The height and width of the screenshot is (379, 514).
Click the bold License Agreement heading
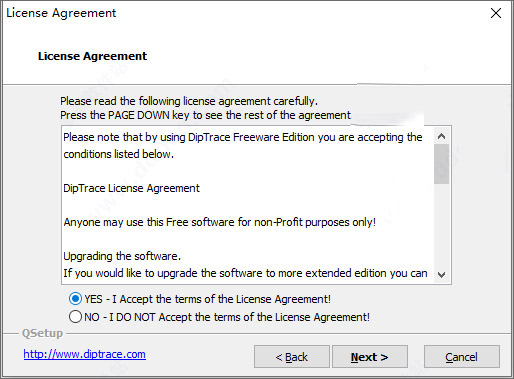(92, 56)
